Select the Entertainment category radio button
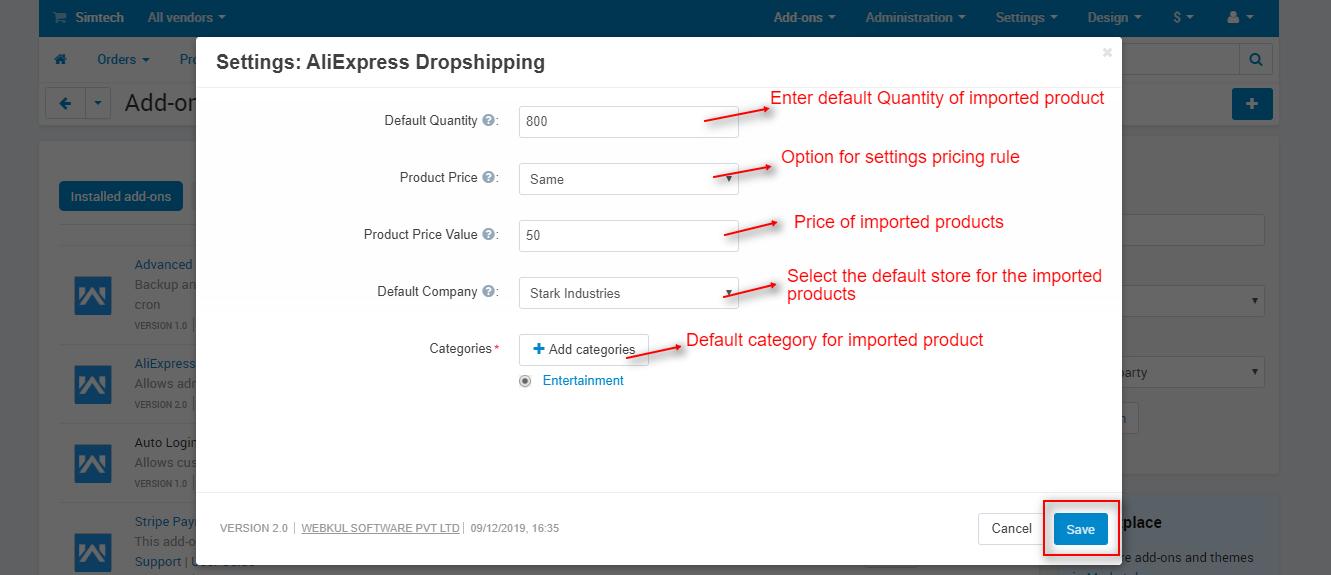1331x575 pixels. click(525, 381)
